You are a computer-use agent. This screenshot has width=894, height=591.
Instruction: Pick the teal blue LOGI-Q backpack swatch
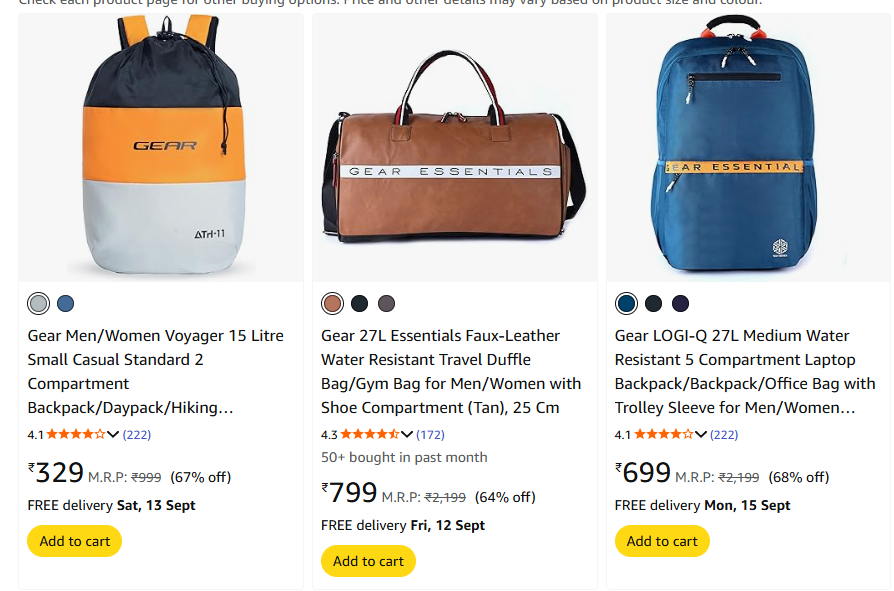pos(626,303)
